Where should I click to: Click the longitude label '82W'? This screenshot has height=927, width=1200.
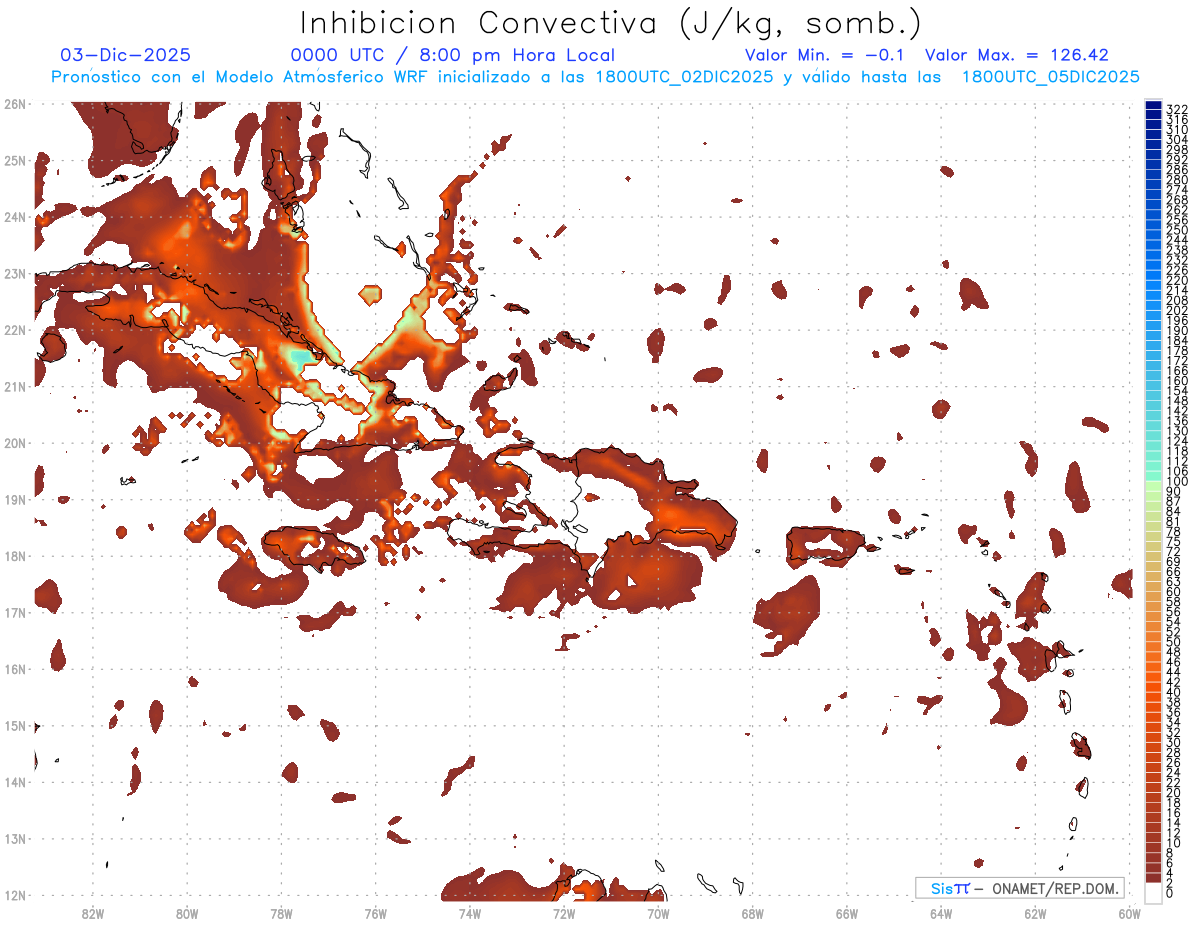pos(92,913)
